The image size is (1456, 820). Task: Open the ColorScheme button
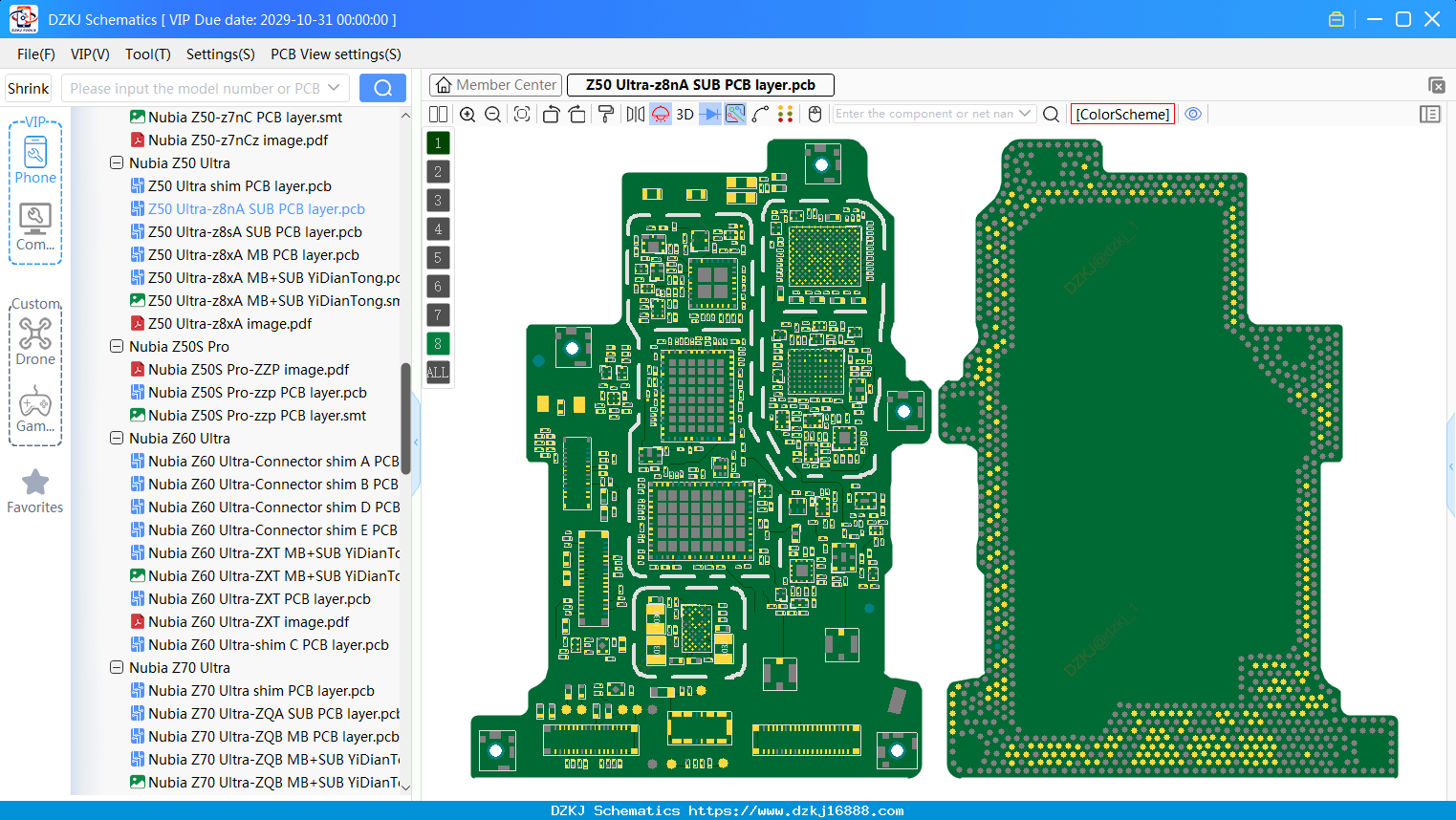click(1122, 114)
